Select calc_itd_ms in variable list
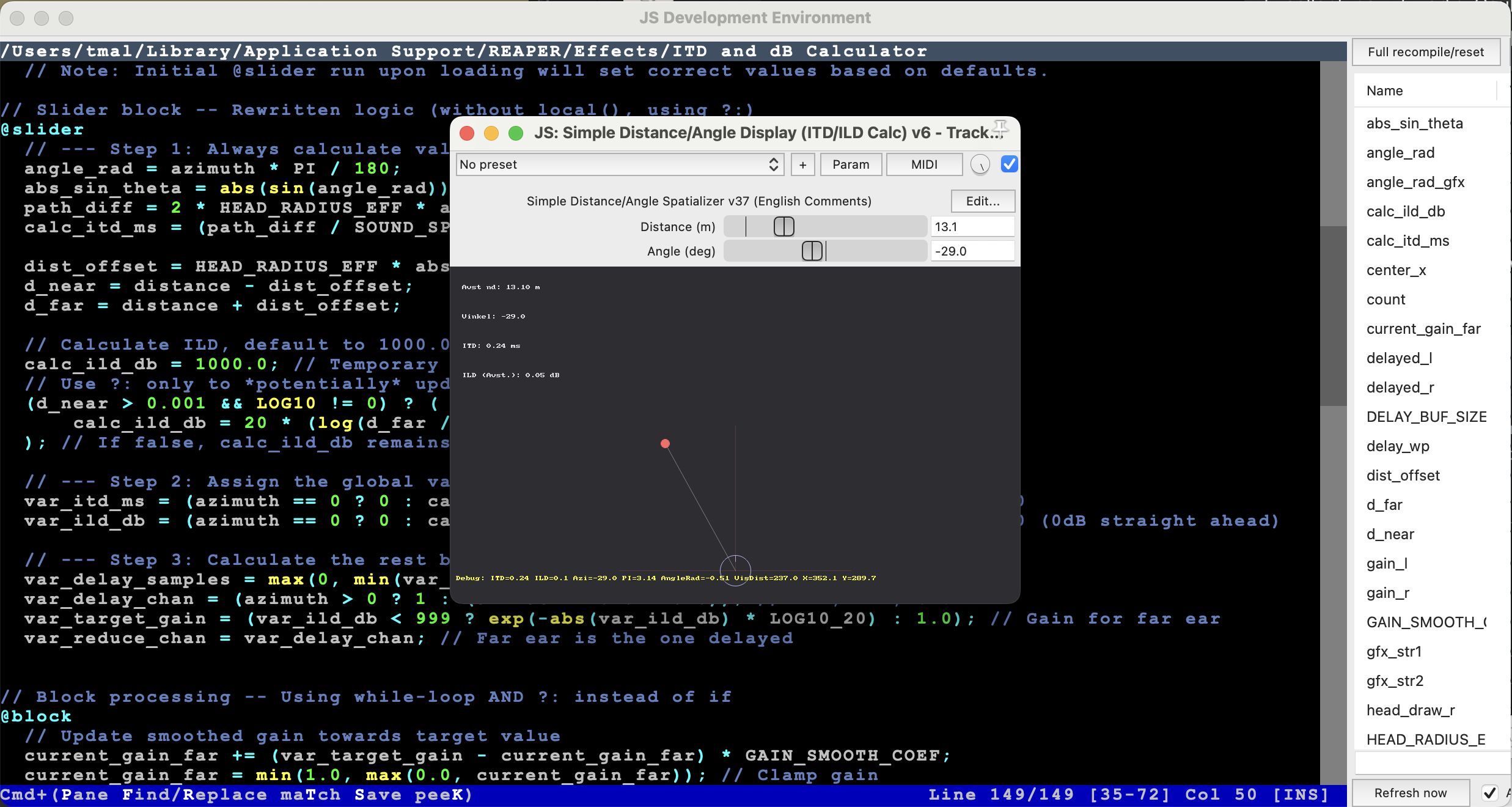1512x807 pixels. click(x=1407, y=241)
